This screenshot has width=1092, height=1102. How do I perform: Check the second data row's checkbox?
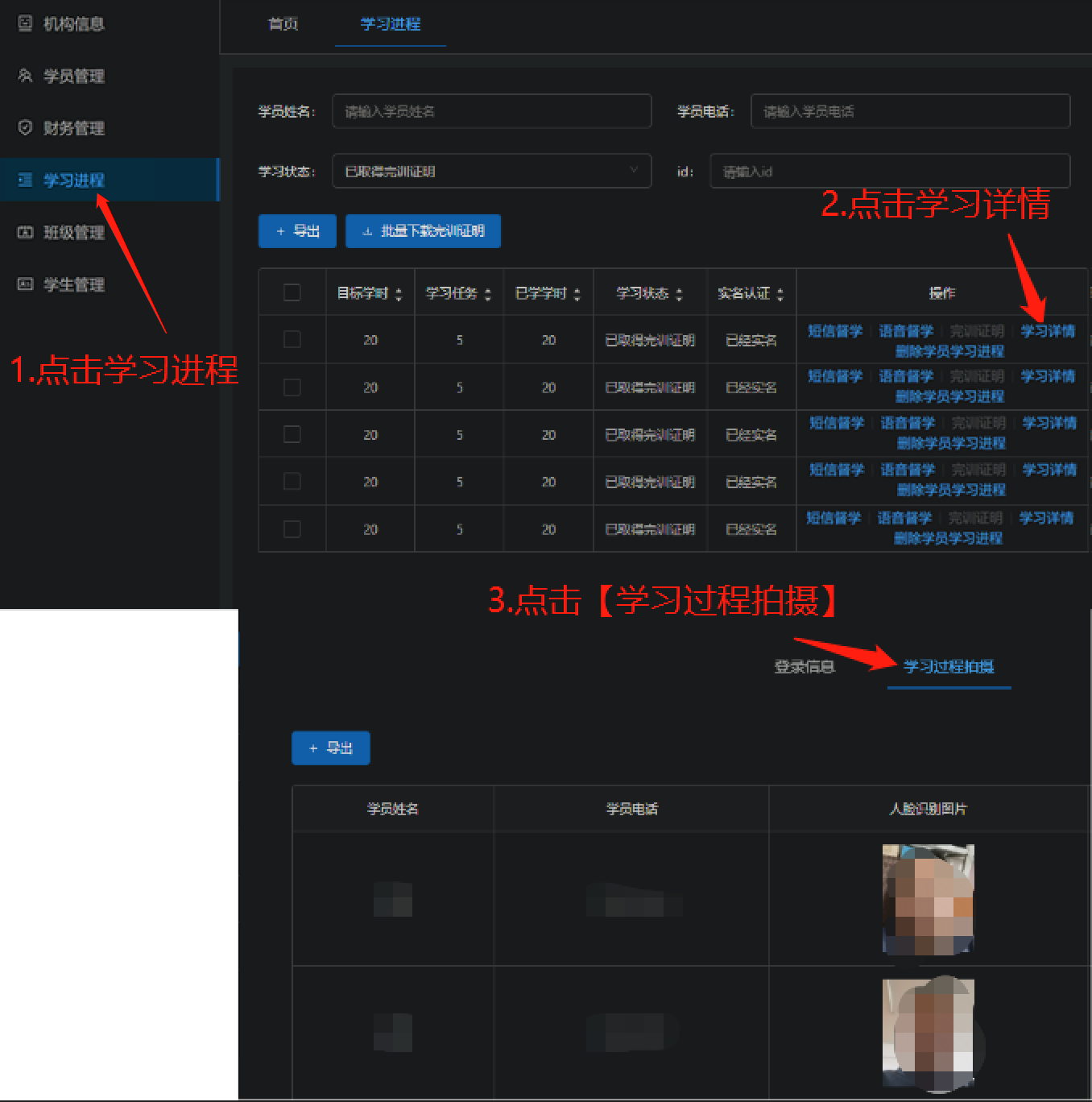click(292, 387)
